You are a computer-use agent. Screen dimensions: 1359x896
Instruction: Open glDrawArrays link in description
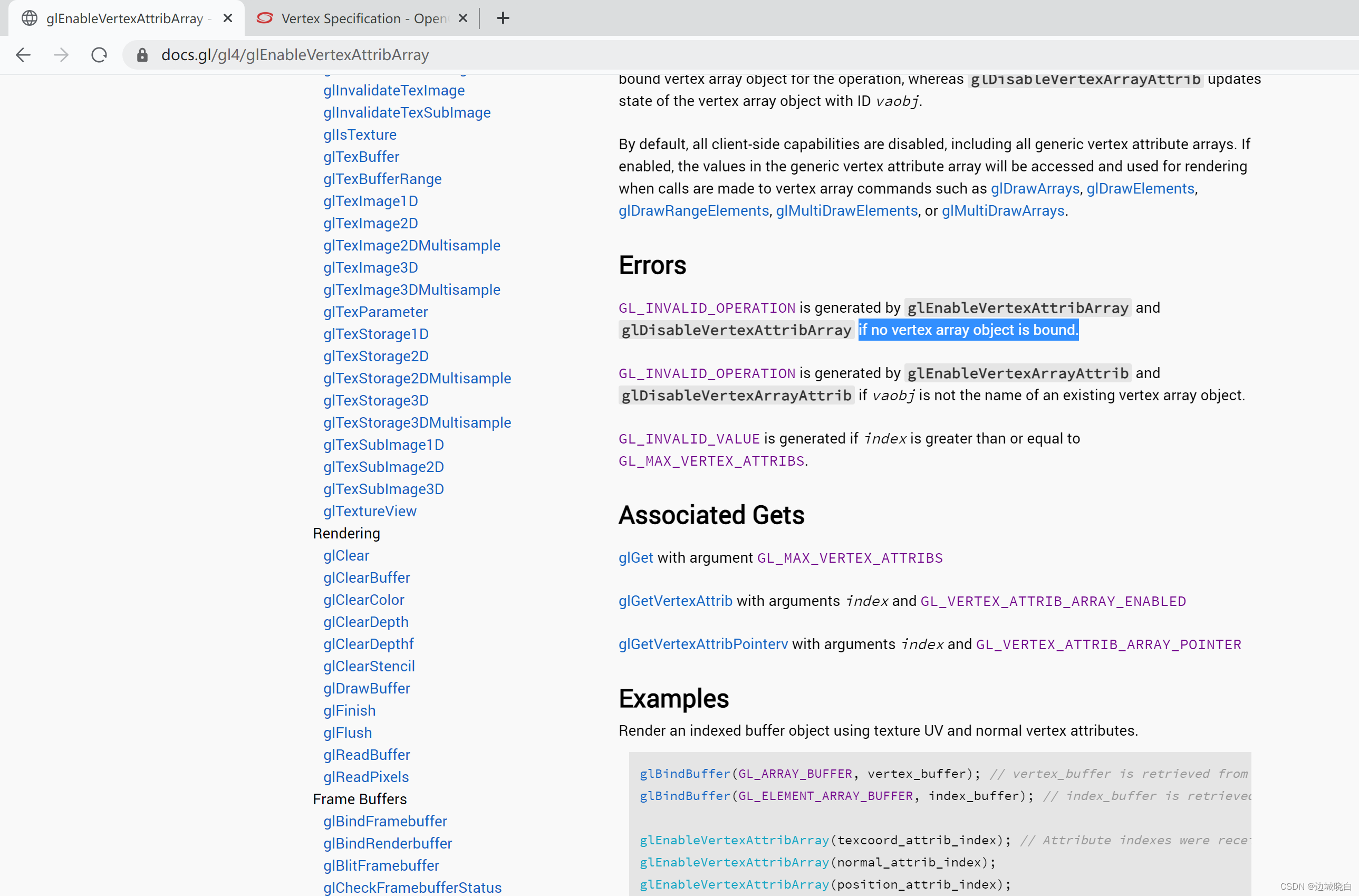(1035, 189)
